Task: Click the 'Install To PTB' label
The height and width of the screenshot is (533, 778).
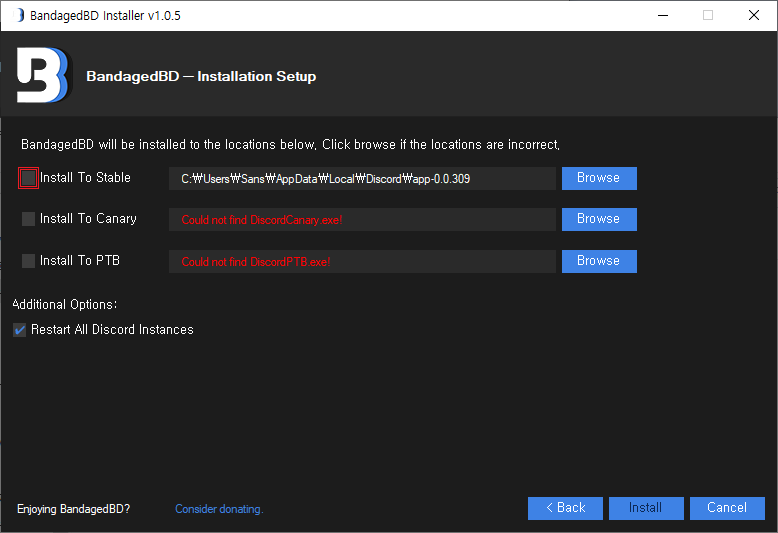Action: (80, 261)
